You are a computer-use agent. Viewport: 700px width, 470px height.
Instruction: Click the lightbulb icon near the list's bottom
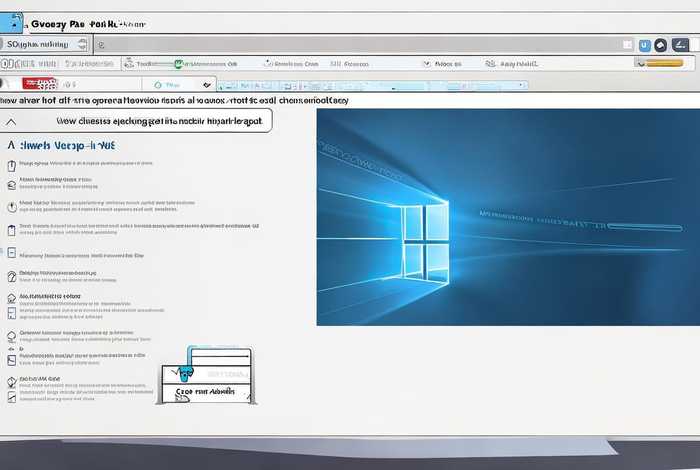point(12,382)
